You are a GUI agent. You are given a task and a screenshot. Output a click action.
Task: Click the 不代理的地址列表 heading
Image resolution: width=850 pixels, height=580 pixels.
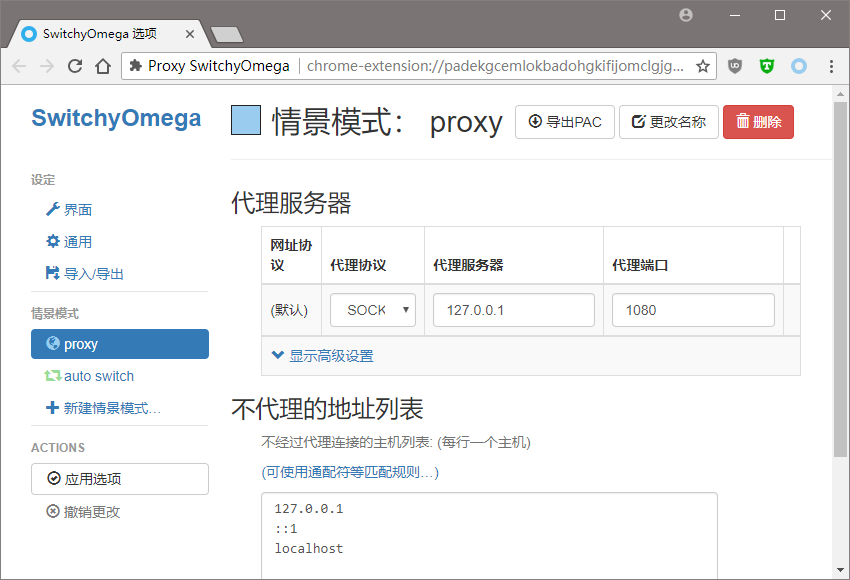pos(327,409)
